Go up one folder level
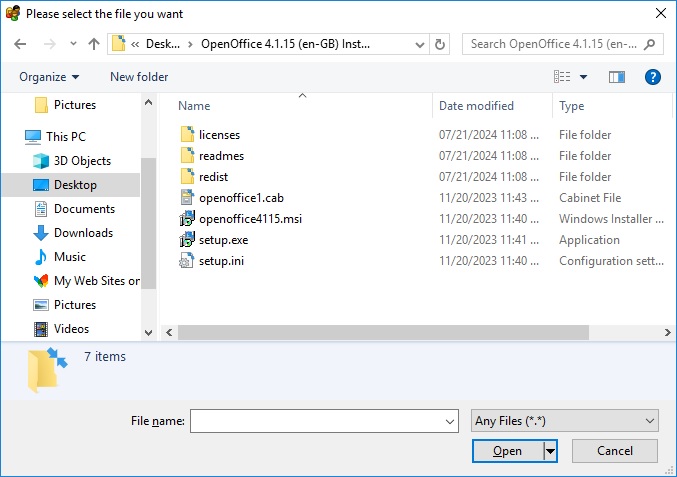The image size is (677, 477). pos(94,44)
